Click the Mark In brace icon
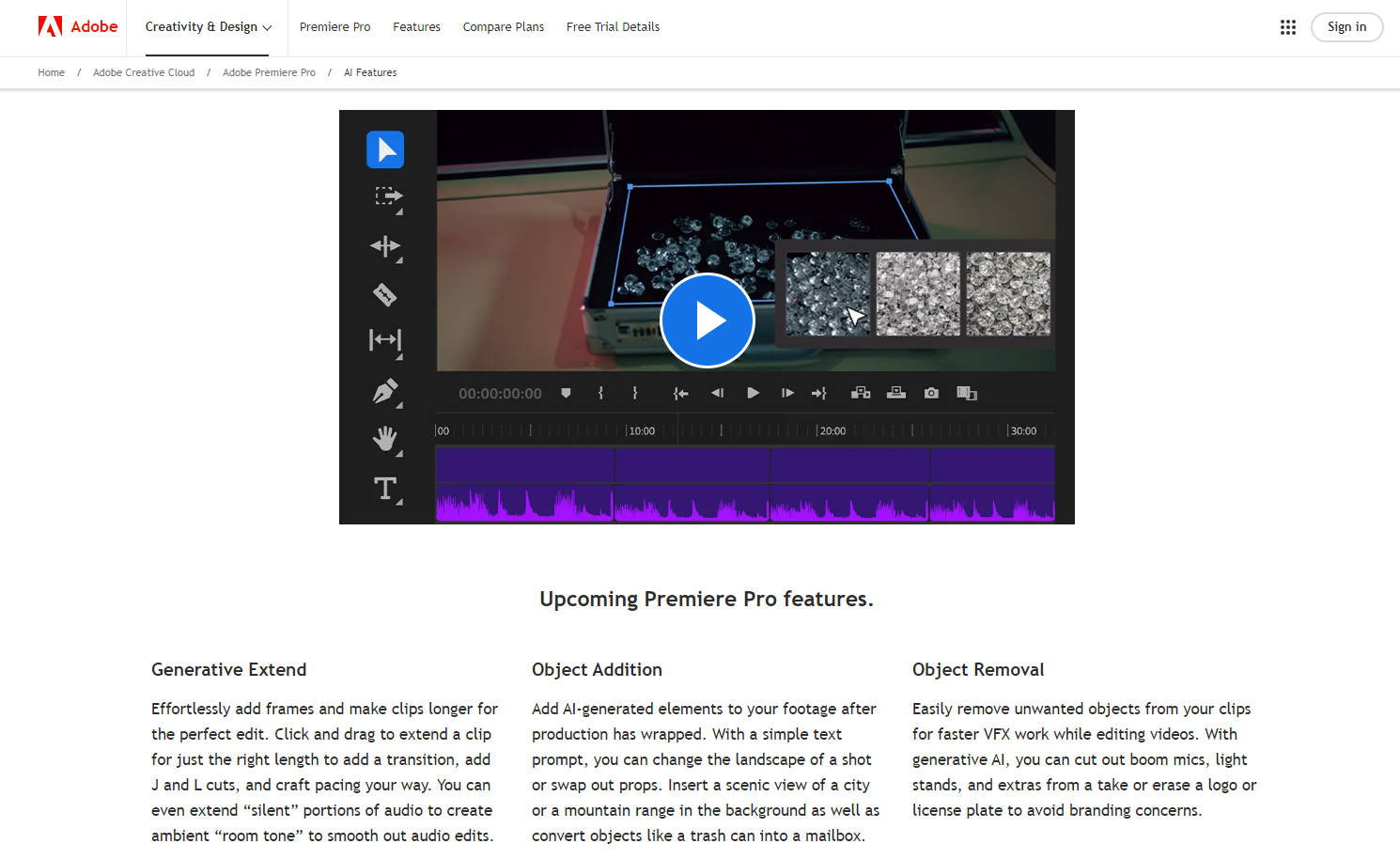This screenshot has height=859, width=1400. (600, 393)
